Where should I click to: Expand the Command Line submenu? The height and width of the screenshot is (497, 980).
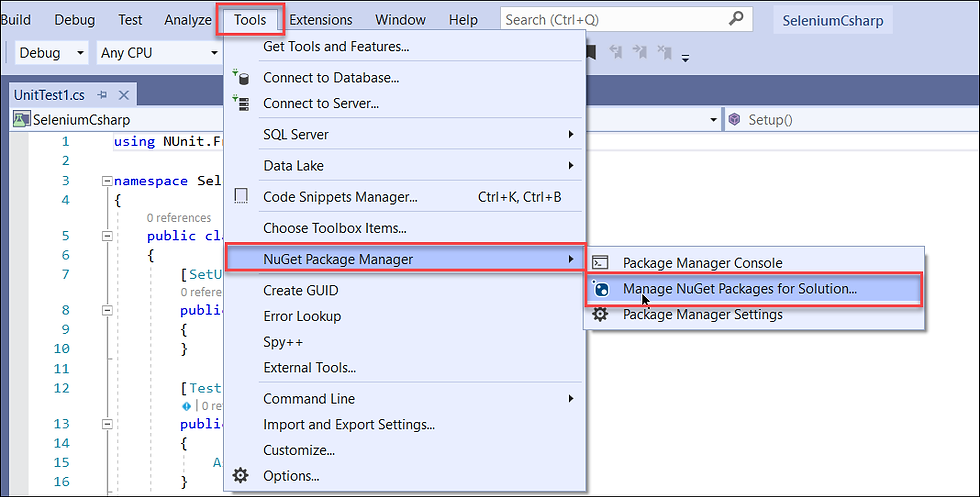[x=404, y=399]
